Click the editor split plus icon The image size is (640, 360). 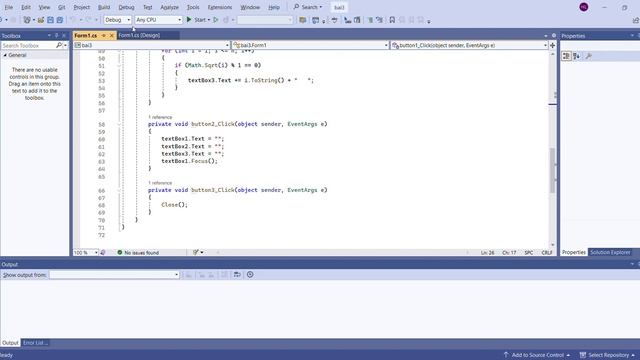(553, 45)
